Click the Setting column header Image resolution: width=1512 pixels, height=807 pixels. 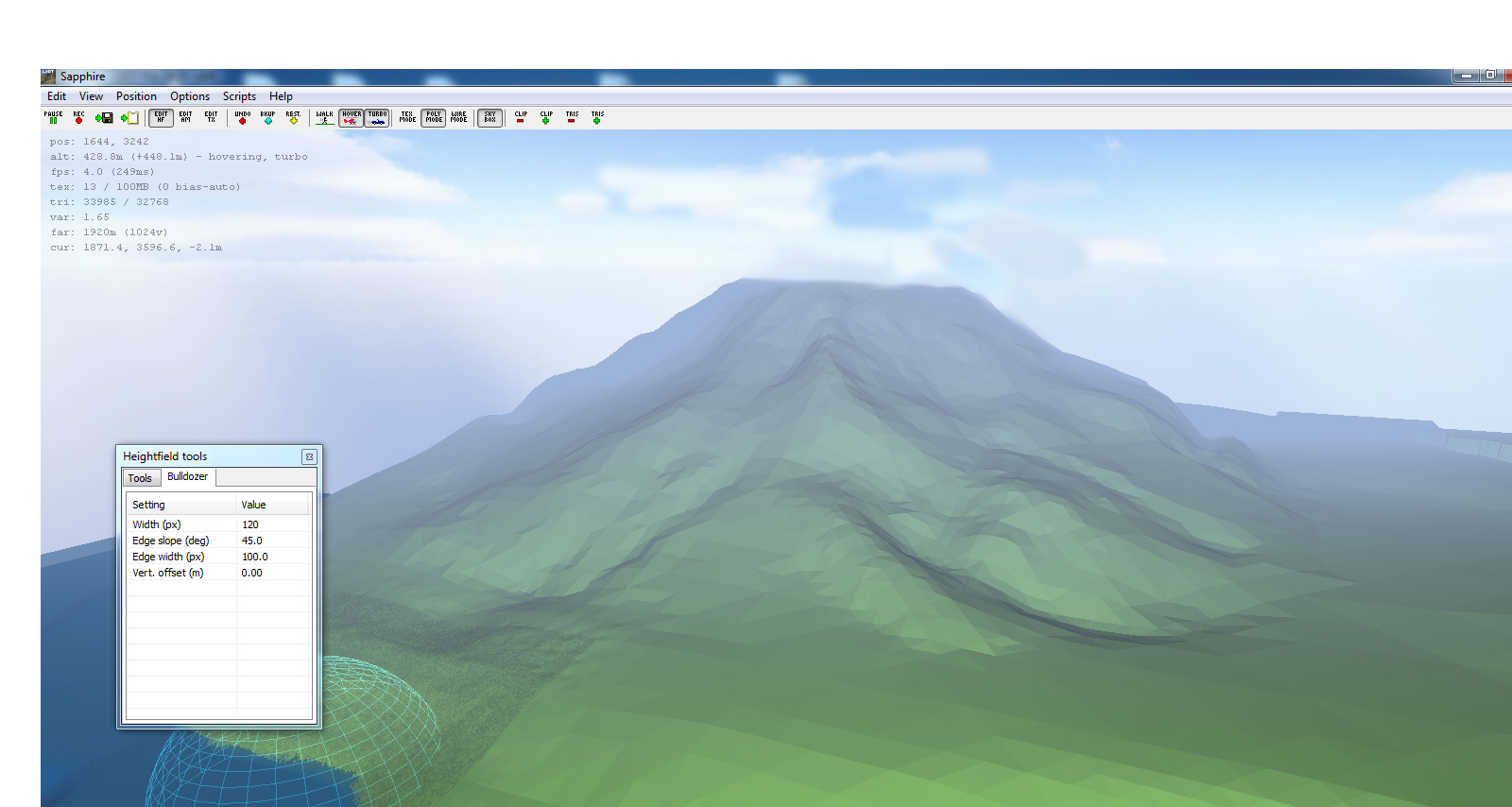pyautogui.click(x=181, y=505)
